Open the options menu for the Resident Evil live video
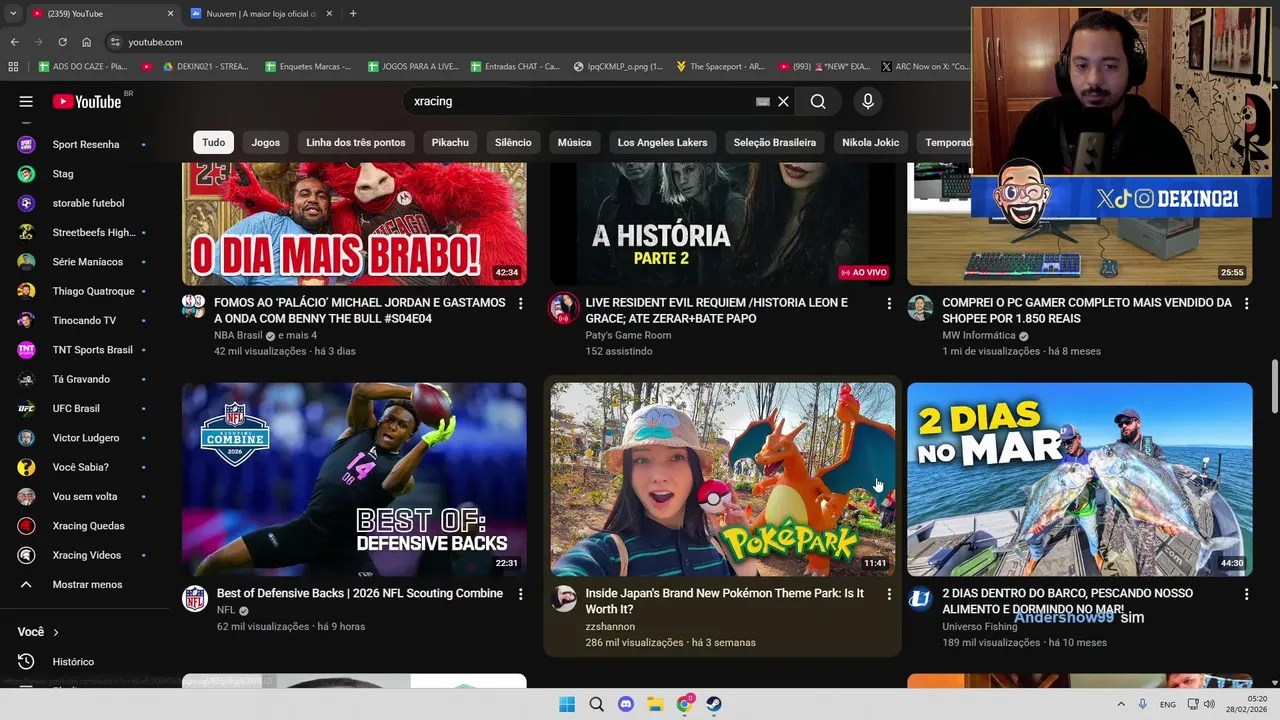The height and width of the screenshot is (720, 1280). (889, 303)
